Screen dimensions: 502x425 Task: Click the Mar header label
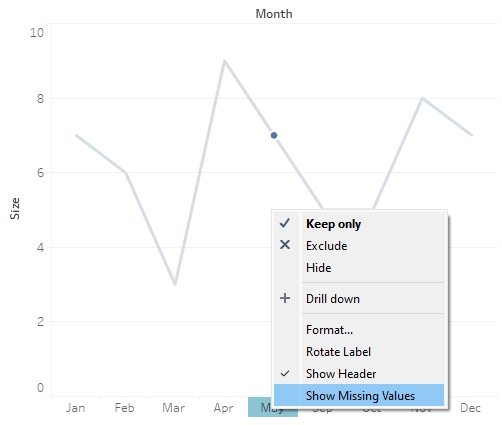174,408
